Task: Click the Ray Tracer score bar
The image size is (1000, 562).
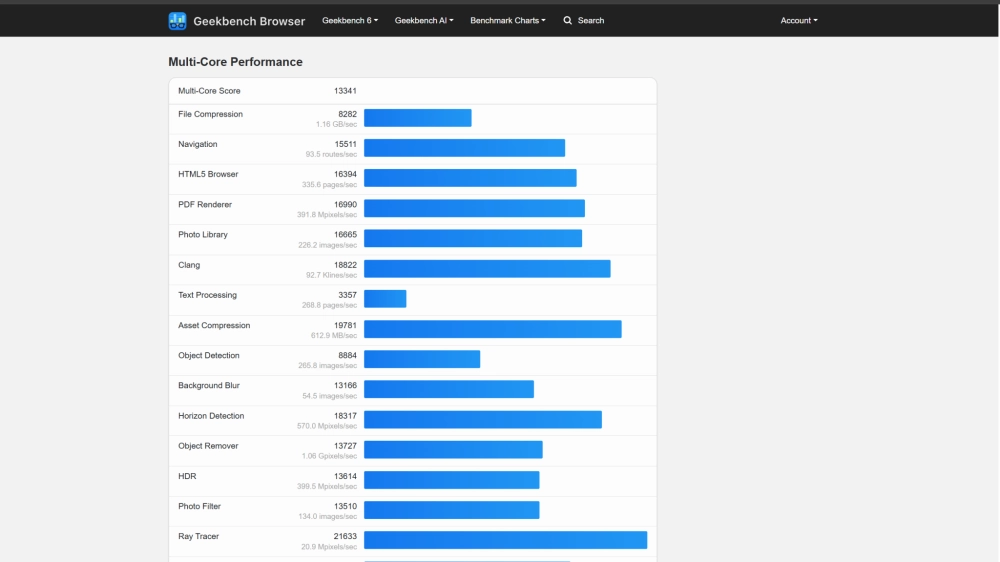Action: click(x=505, y=540)
